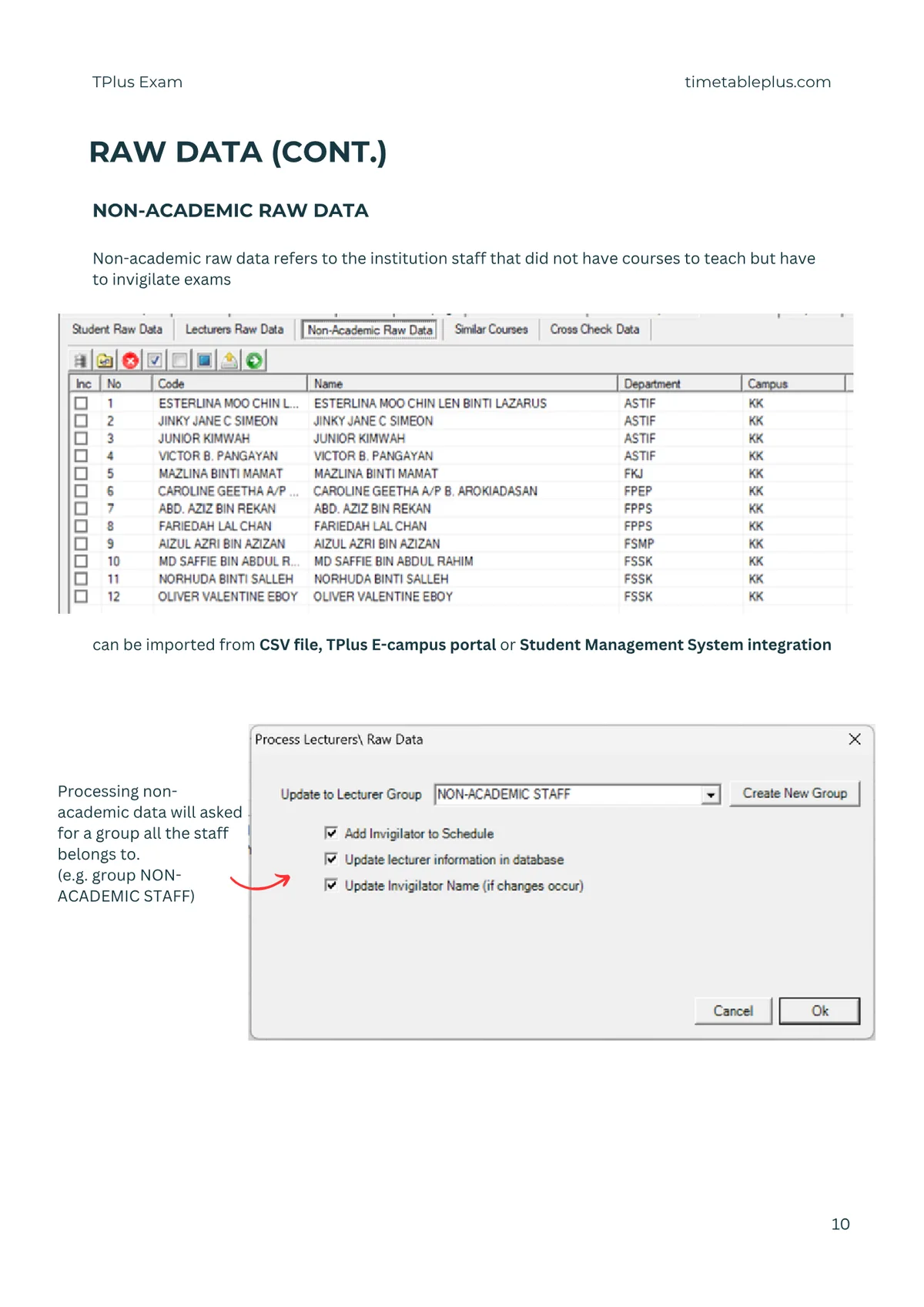Click the yellow arrow upload tray icon

(x=229, y=360)
